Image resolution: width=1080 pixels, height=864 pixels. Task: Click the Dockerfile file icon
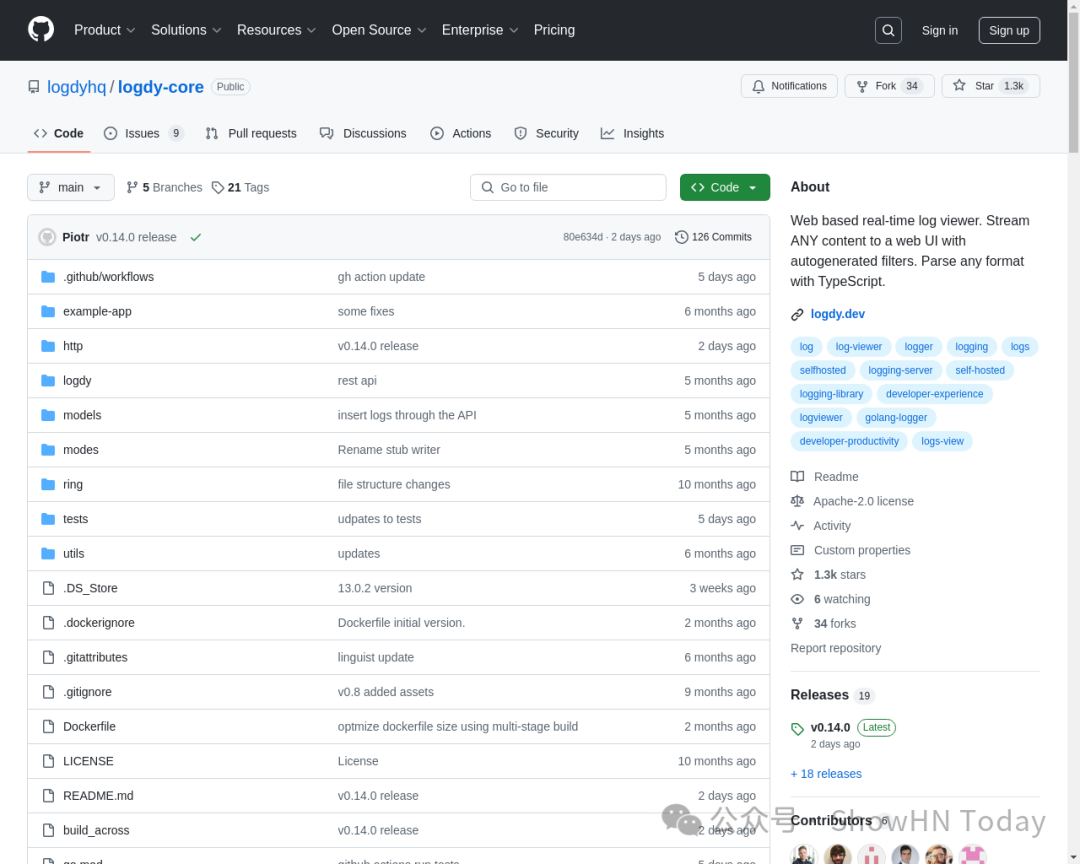tap(48, 726)
